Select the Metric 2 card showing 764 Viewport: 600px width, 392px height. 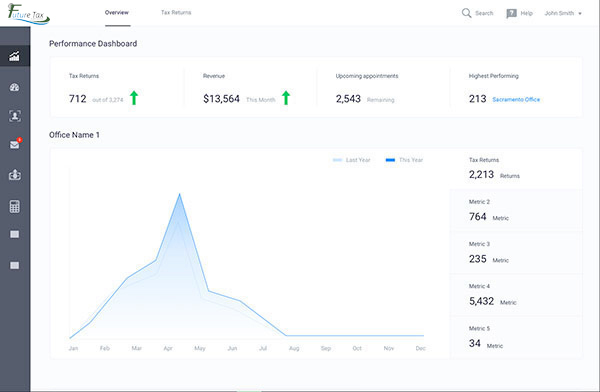516,210
